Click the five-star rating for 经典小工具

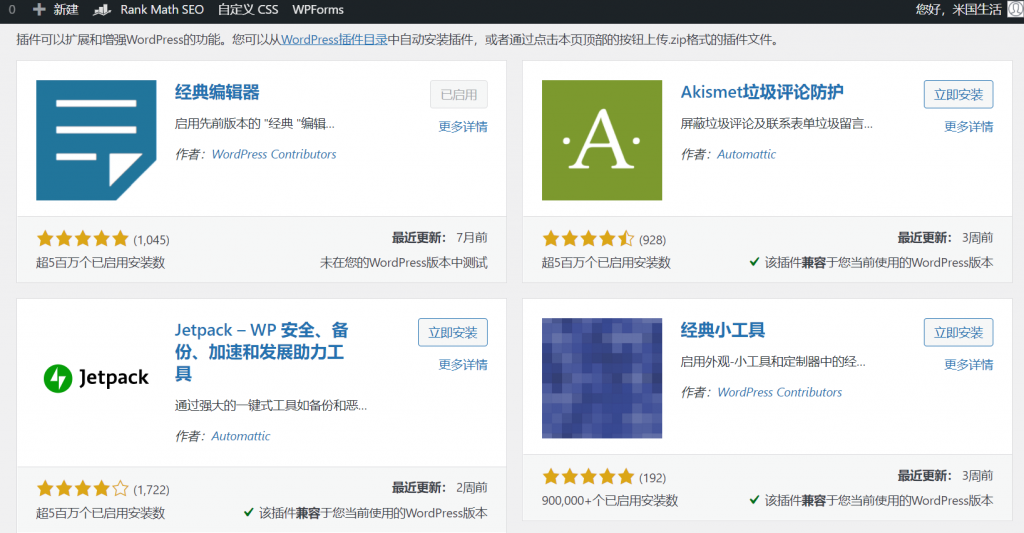pyautogui.click(x=588, y=477)
